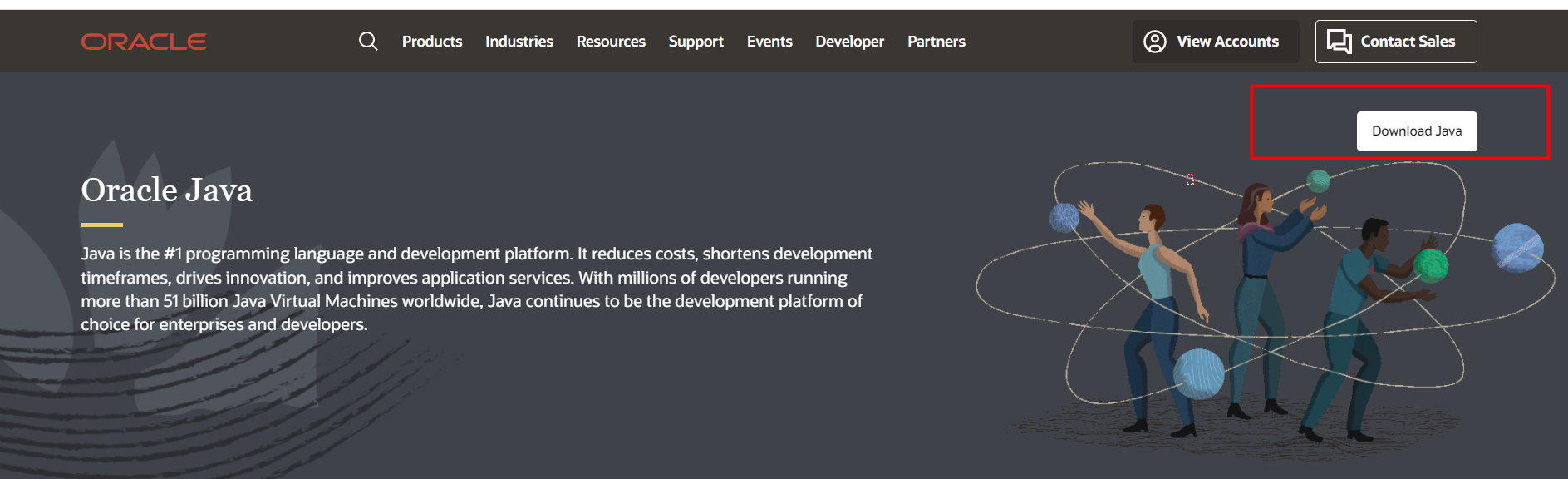Open the Industries menu
Viewport: 1568px width, 479px height.
click(x=519, y=42)
